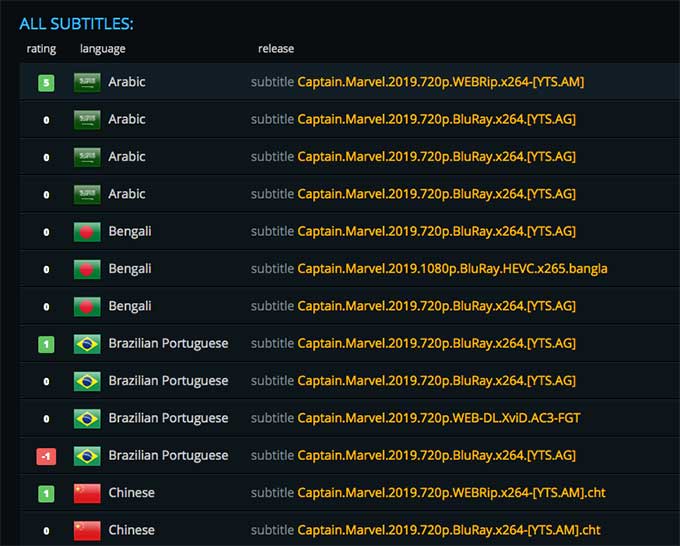Image resolution: width=680 pixels, height=546 pixels.
Task: Click the Bangladesh flag beside the HEVC.x265.bangla release
Action: pos(87,269)
